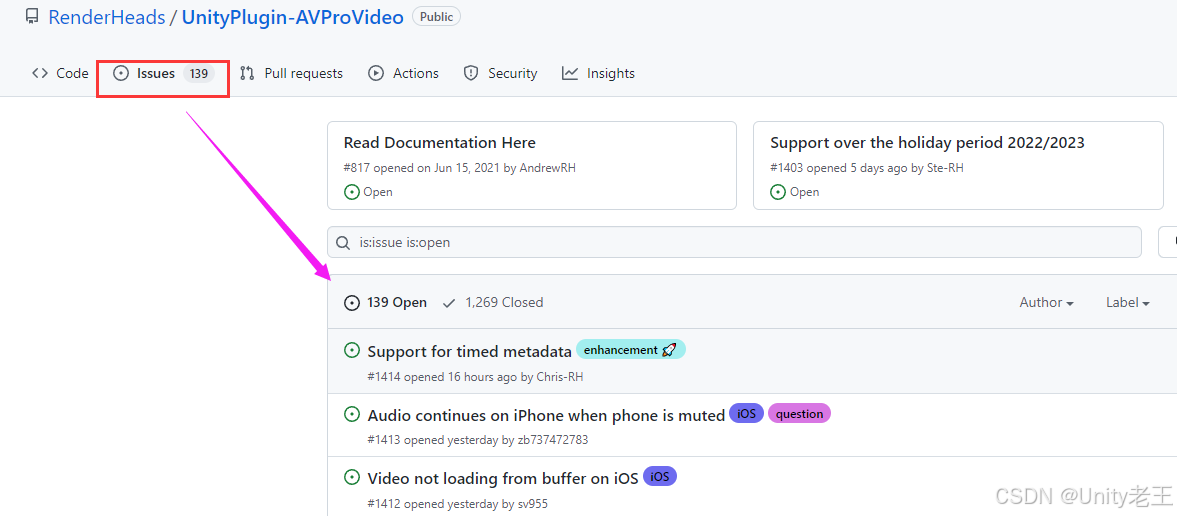Click the checkmark icon beside Closed
Viewport: 1177px width, 516px height.
tap(450, 303)
